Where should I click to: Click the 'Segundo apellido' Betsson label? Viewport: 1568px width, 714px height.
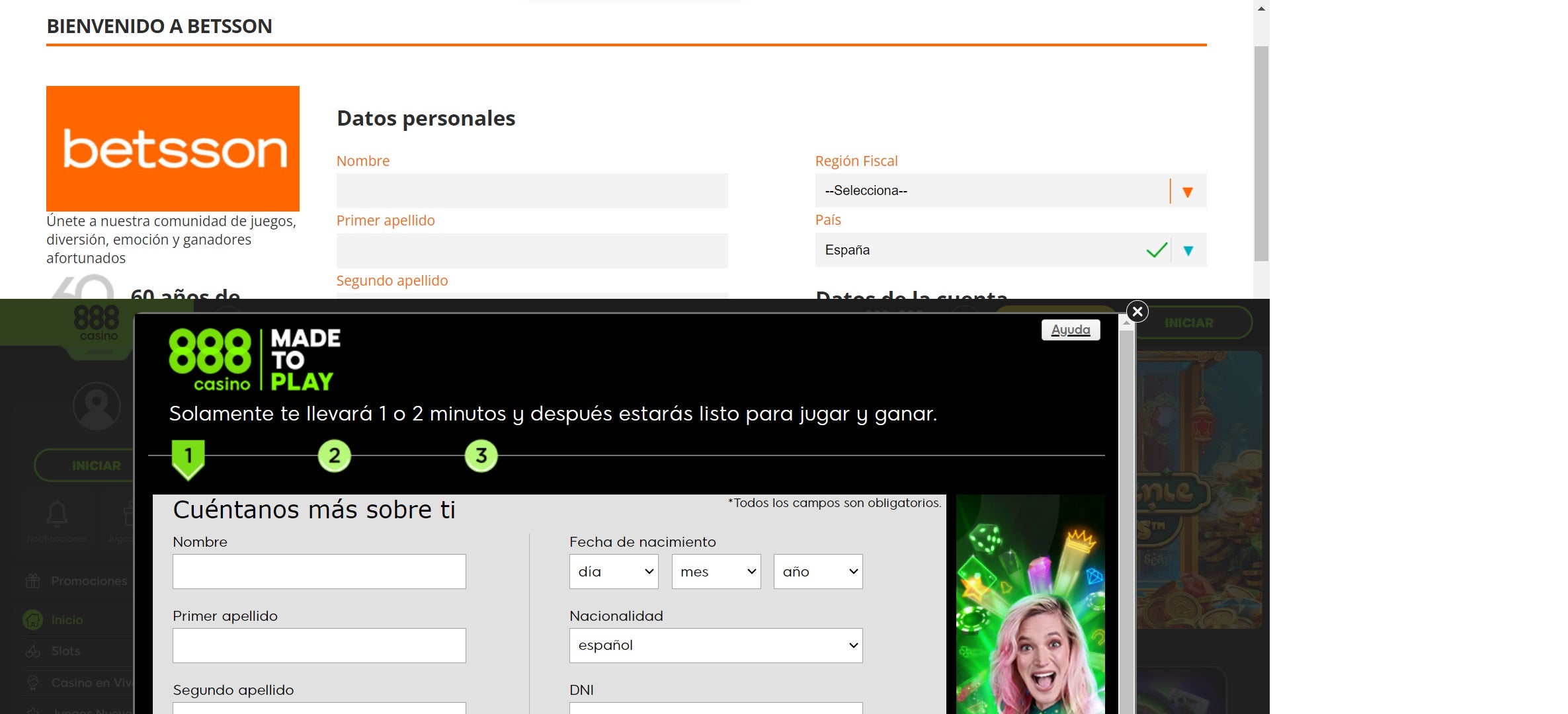(392, 280)
